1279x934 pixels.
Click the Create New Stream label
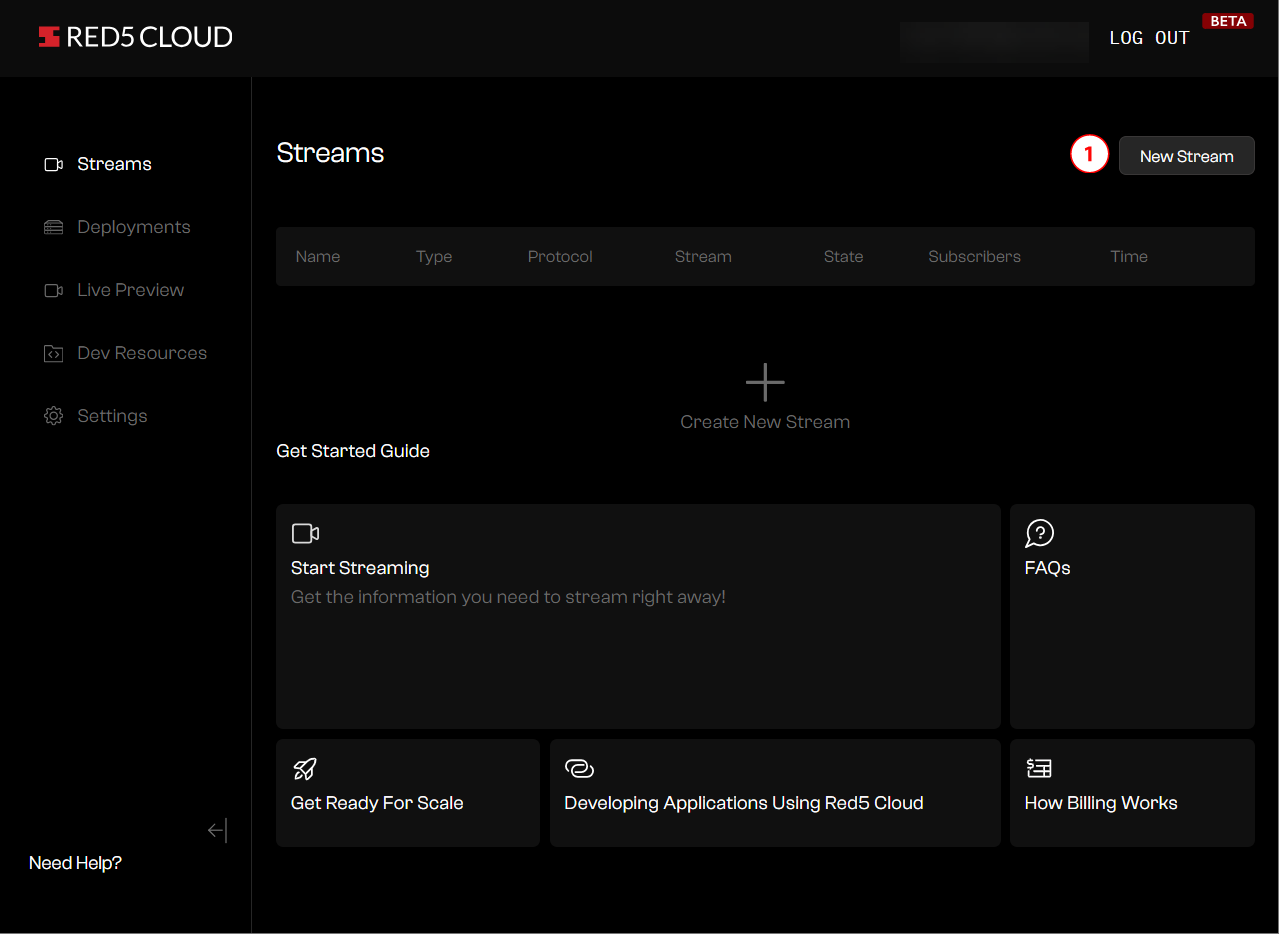tap(765, 422)
